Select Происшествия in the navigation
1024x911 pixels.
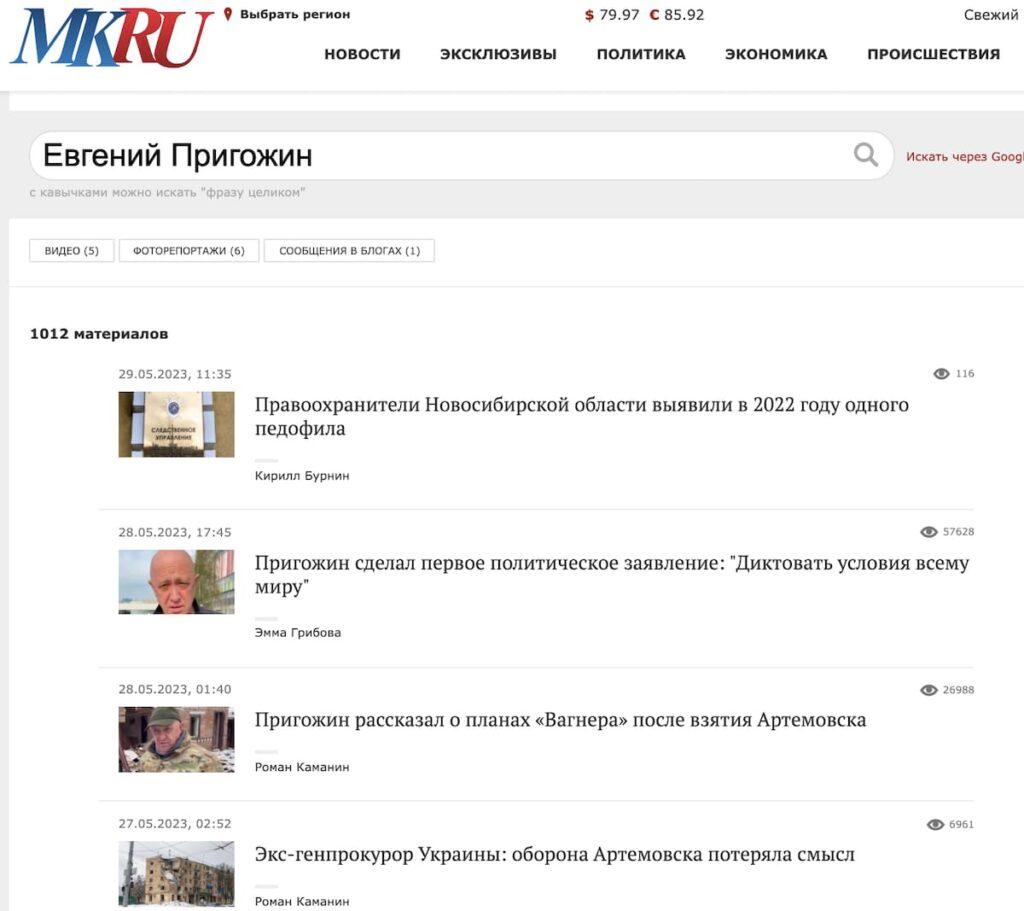tap(933, 54)
